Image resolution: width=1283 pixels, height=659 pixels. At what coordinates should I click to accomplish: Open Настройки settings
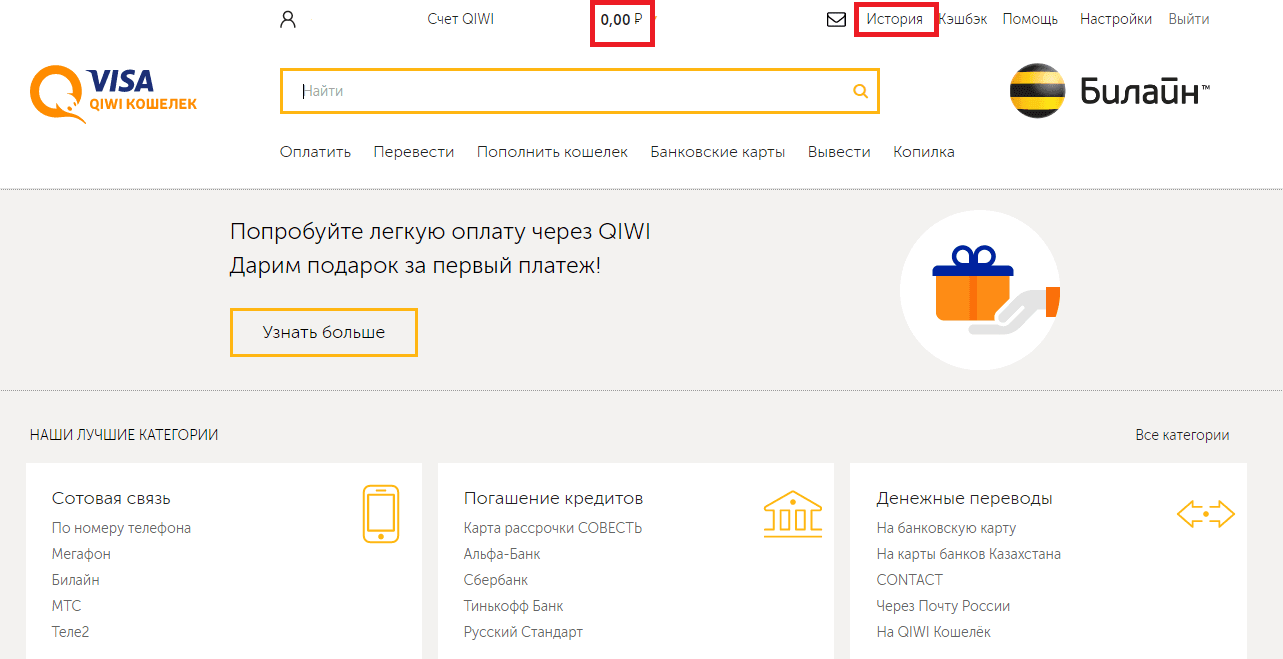pyautogui.click(x=1116, y=19)
